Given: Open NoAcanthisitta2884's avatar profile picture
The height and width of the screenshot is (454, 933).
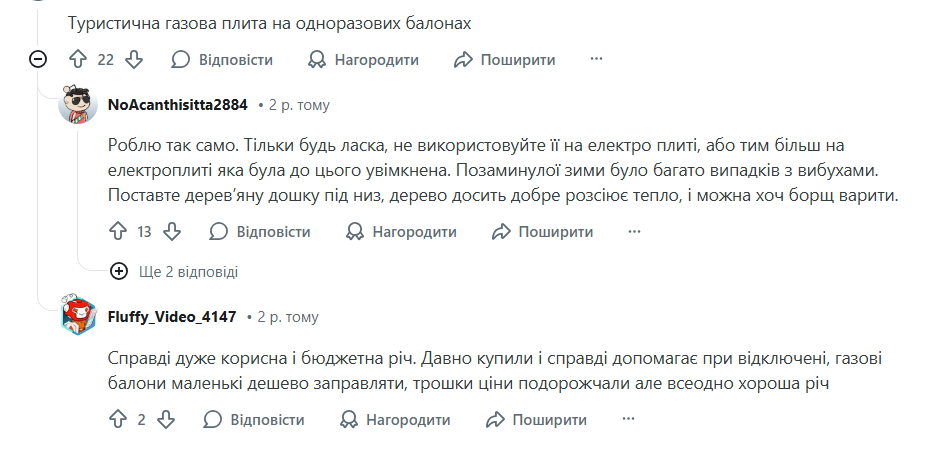Looking at the screenshot, I should coord(78,105).
